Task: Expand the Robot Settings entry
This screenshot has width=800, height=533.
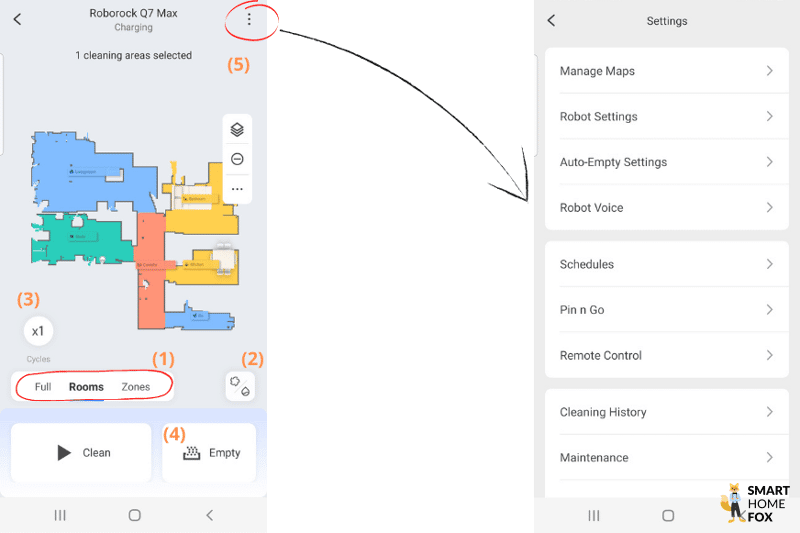Action: (x=667, y=117)
